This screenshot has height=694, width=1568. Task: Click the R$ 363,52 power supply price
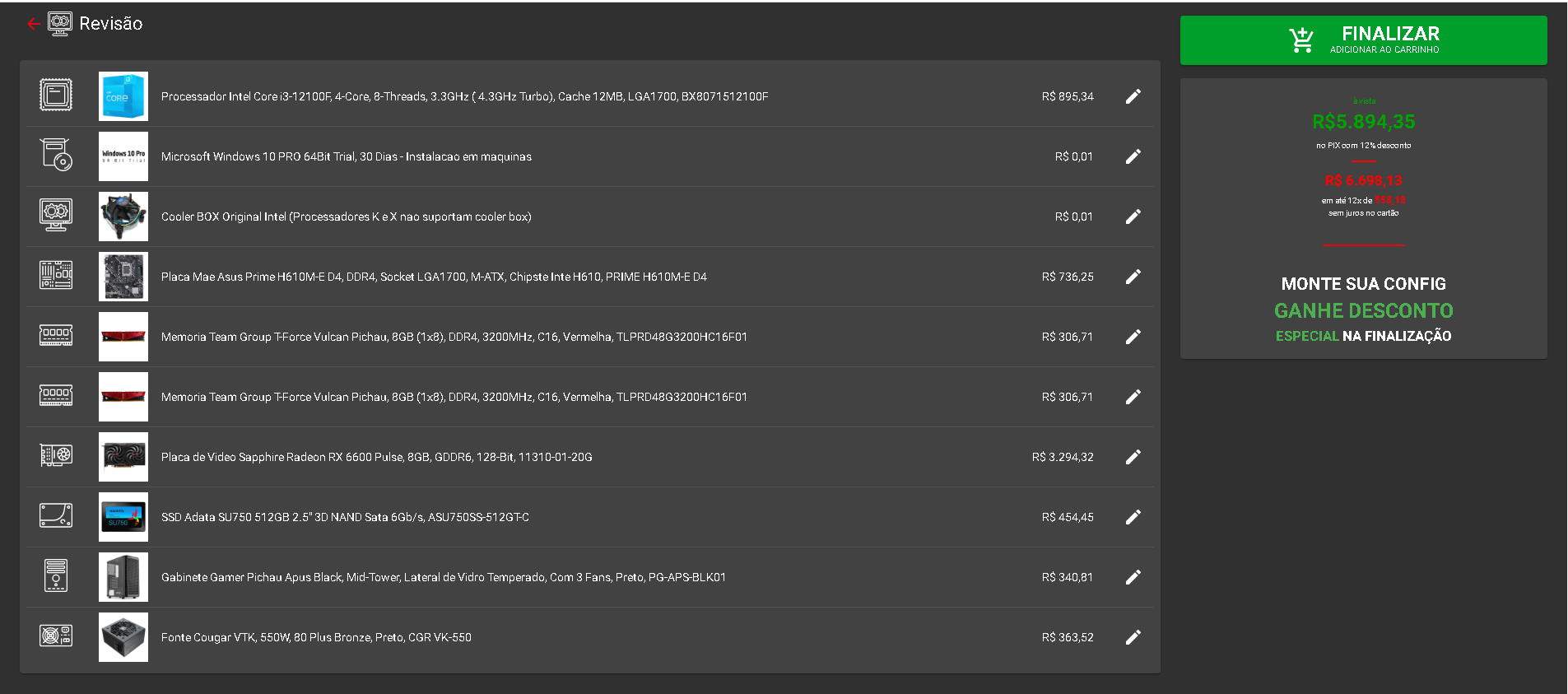click(1068, 637)
